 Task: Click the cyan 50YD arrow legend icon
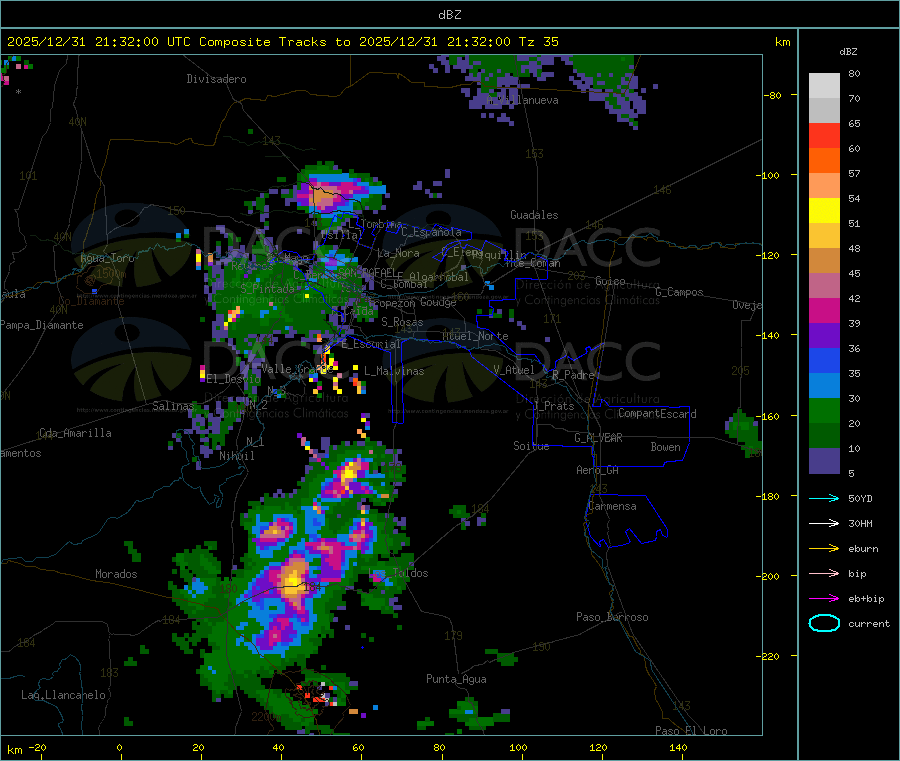824,498
